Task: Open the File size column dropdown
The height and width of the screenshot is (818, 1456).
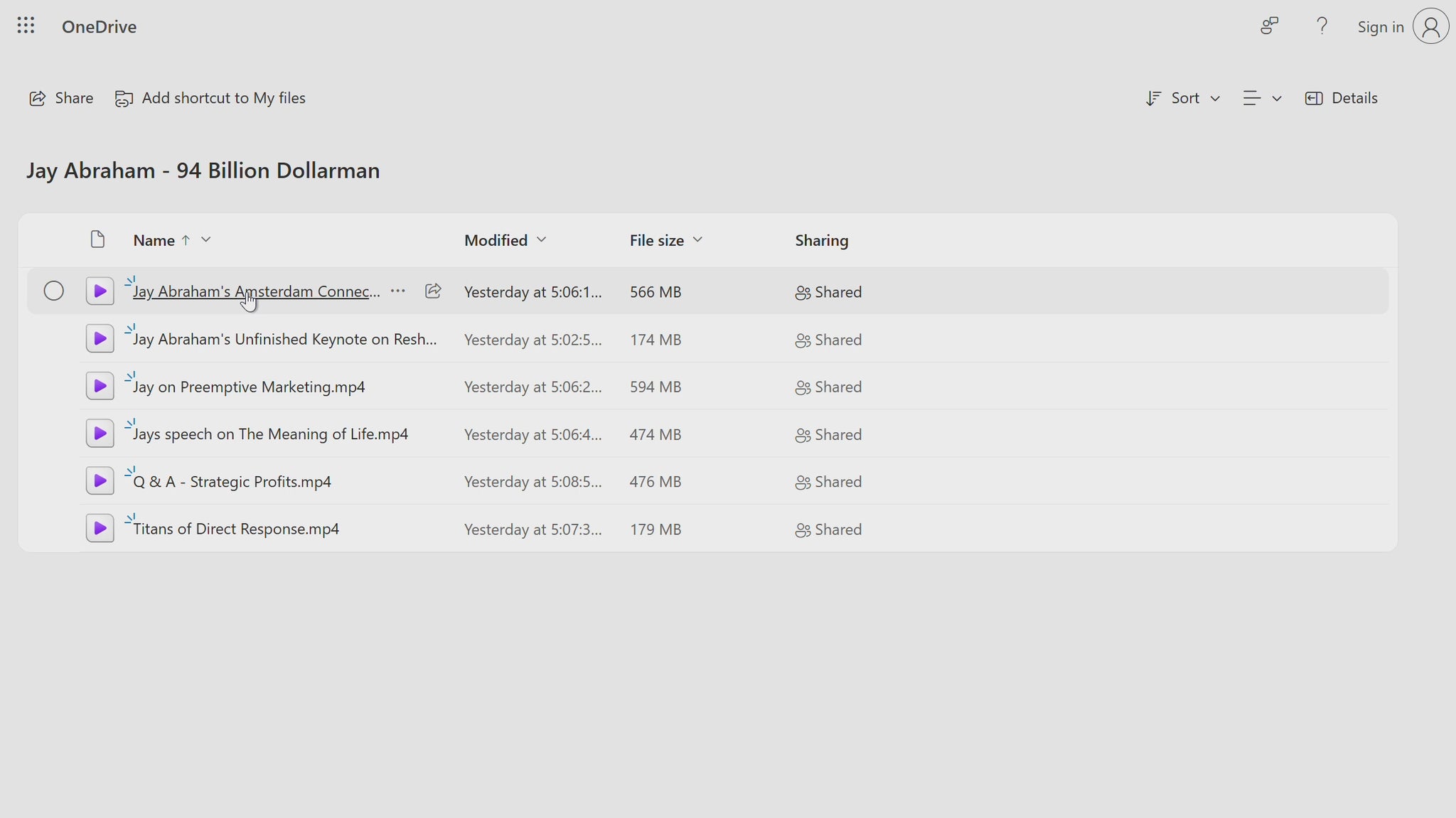Action: click(697, 240)
